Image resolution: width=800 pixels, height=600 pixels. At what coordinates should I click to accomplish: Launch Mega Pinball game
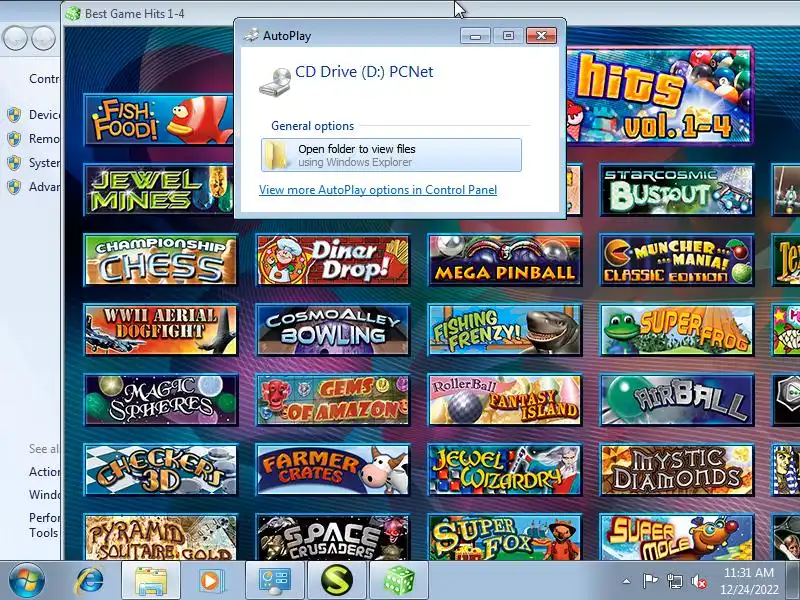[505, 260]
